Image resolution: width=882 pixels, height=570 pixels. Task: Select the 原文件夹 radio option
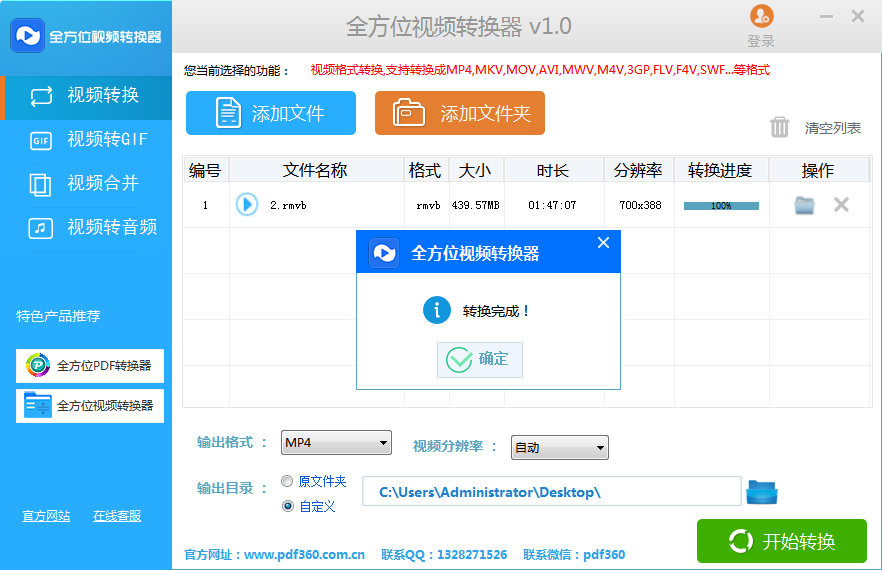point(288,481)
